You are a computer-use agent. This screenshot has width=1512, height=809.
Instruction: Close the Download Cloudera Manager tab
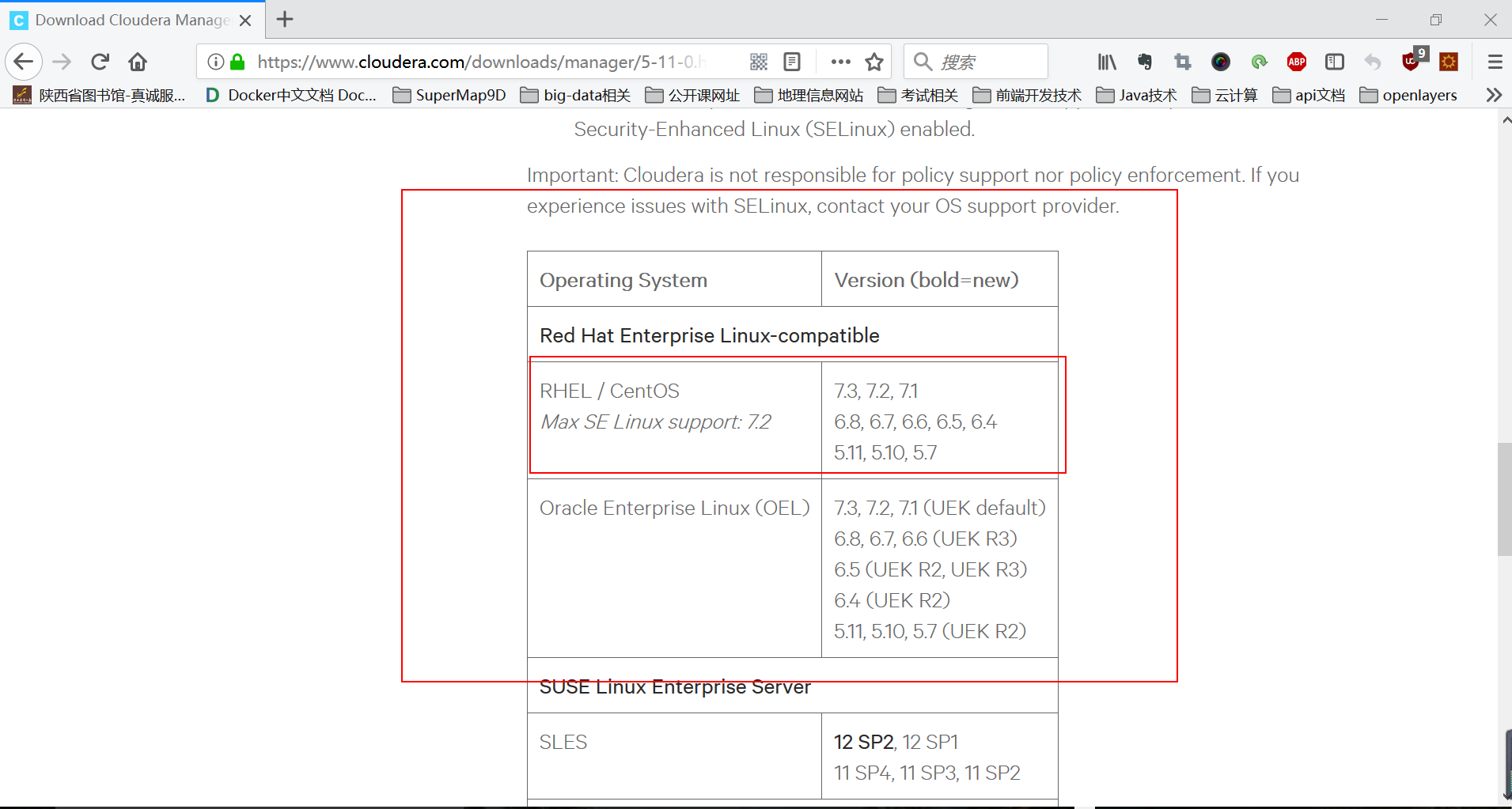(x=245, y=21)
